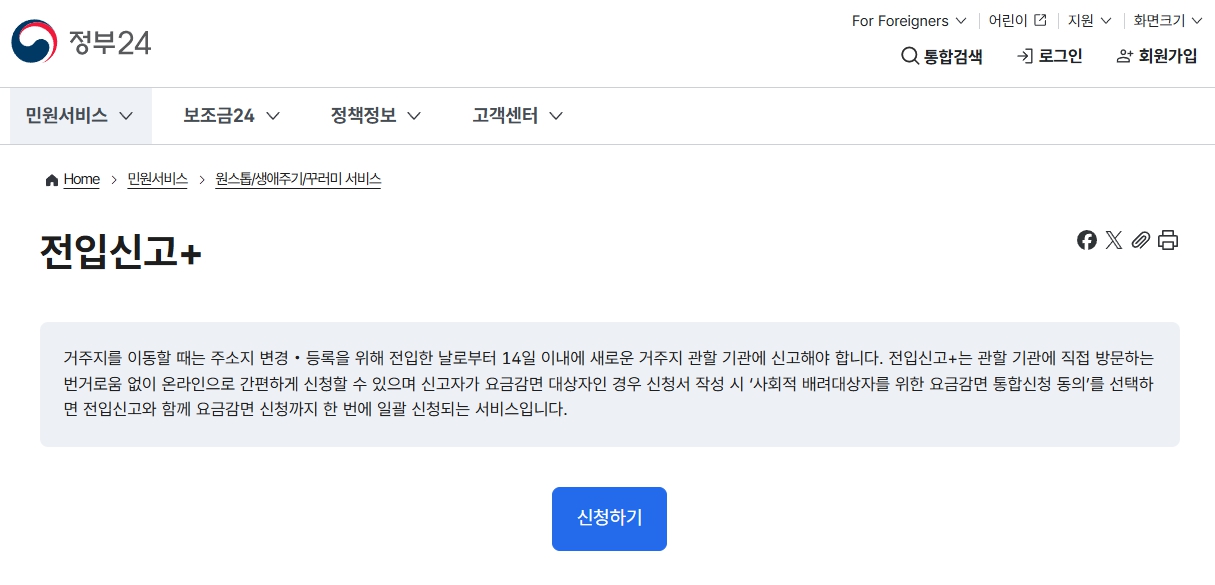Print the page with the printer icon
Viewport: 1215px width, 585px height.
(1168, 240)
